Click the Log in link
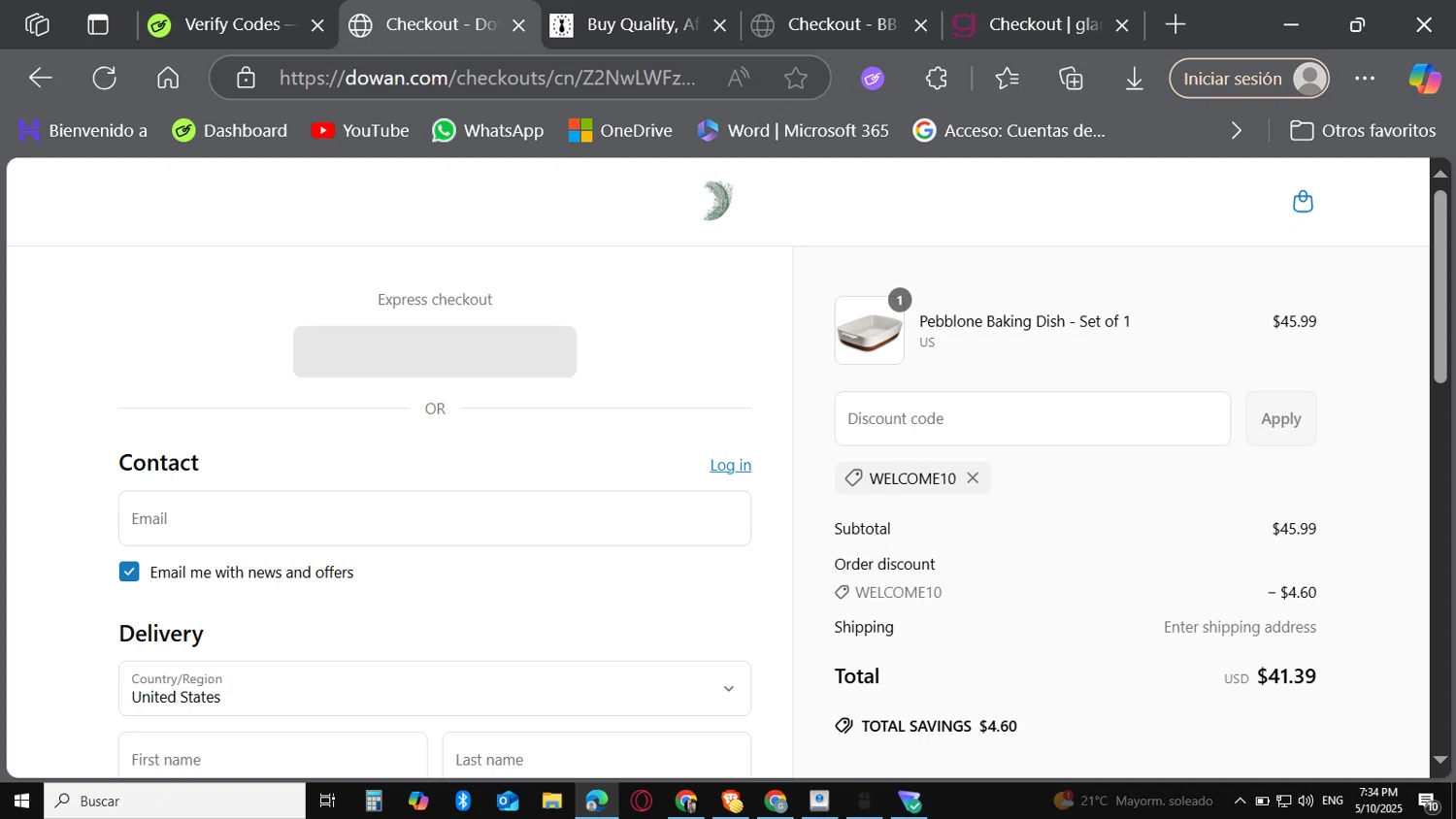 [730, 465]
